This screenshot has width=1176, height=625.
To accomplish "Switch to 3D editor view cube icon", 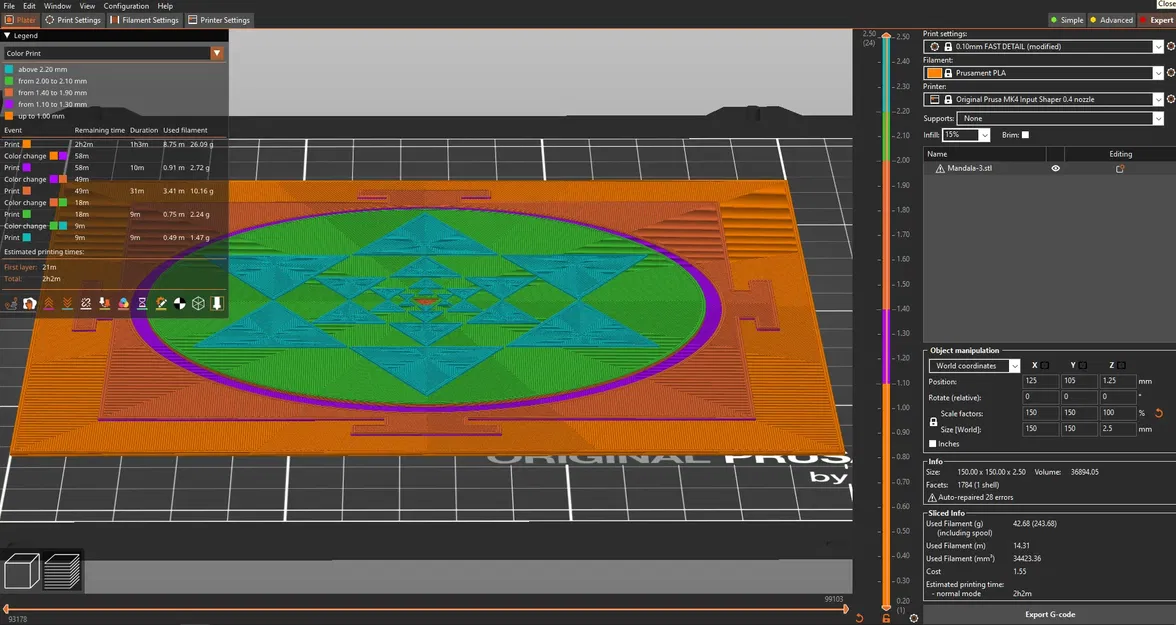I will 22,571.
